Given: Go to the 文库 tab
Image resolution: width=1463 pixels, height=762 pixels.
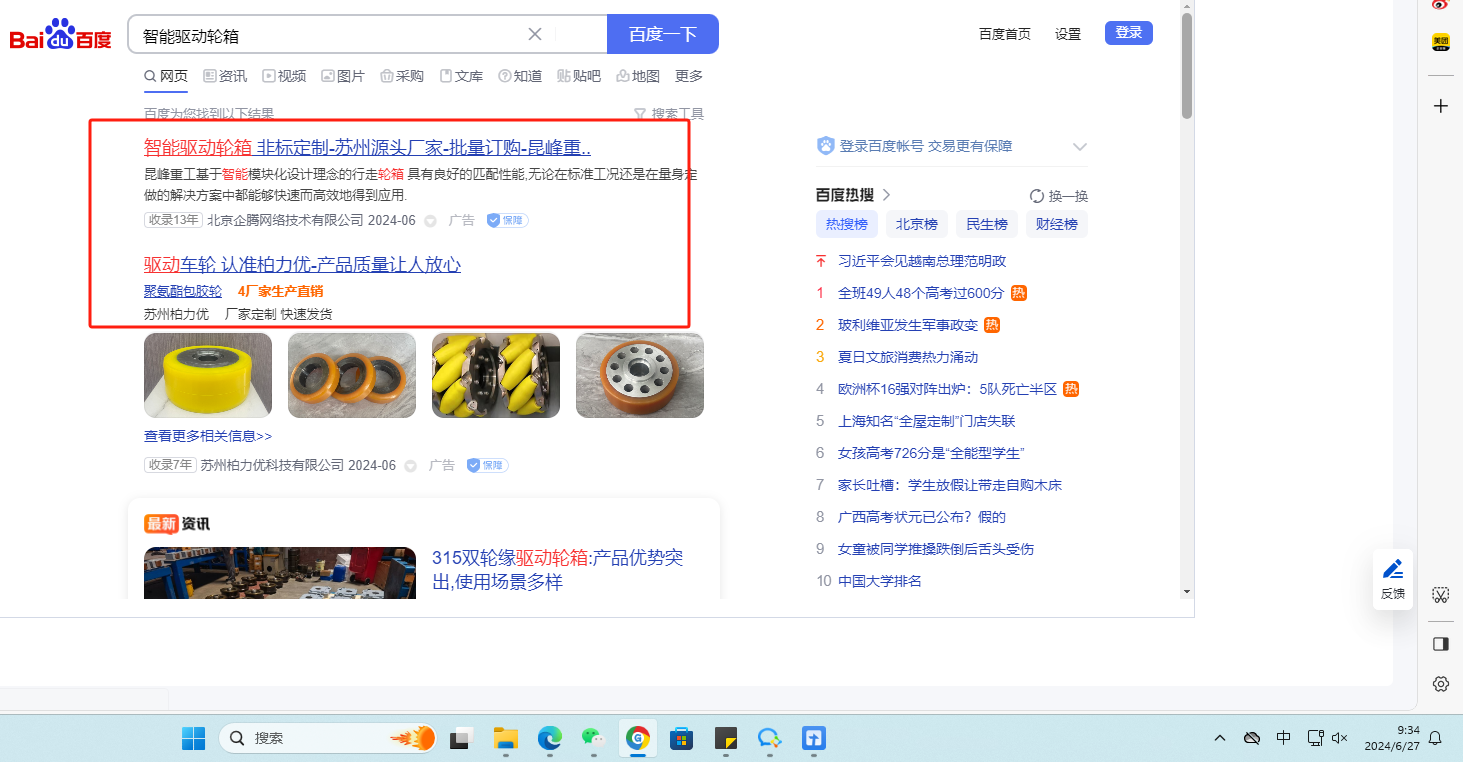Looking at the screenshot, I should click(x=461, y=76).
